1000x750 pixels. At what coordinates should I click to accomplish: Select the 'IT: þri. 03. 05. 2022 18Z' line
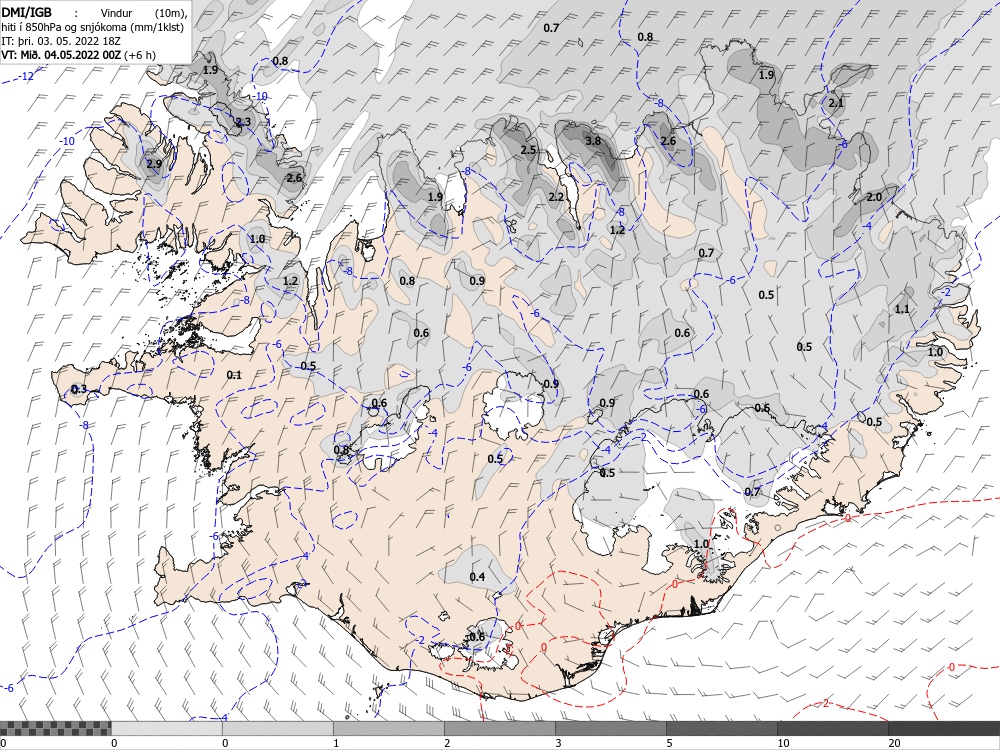61,41
